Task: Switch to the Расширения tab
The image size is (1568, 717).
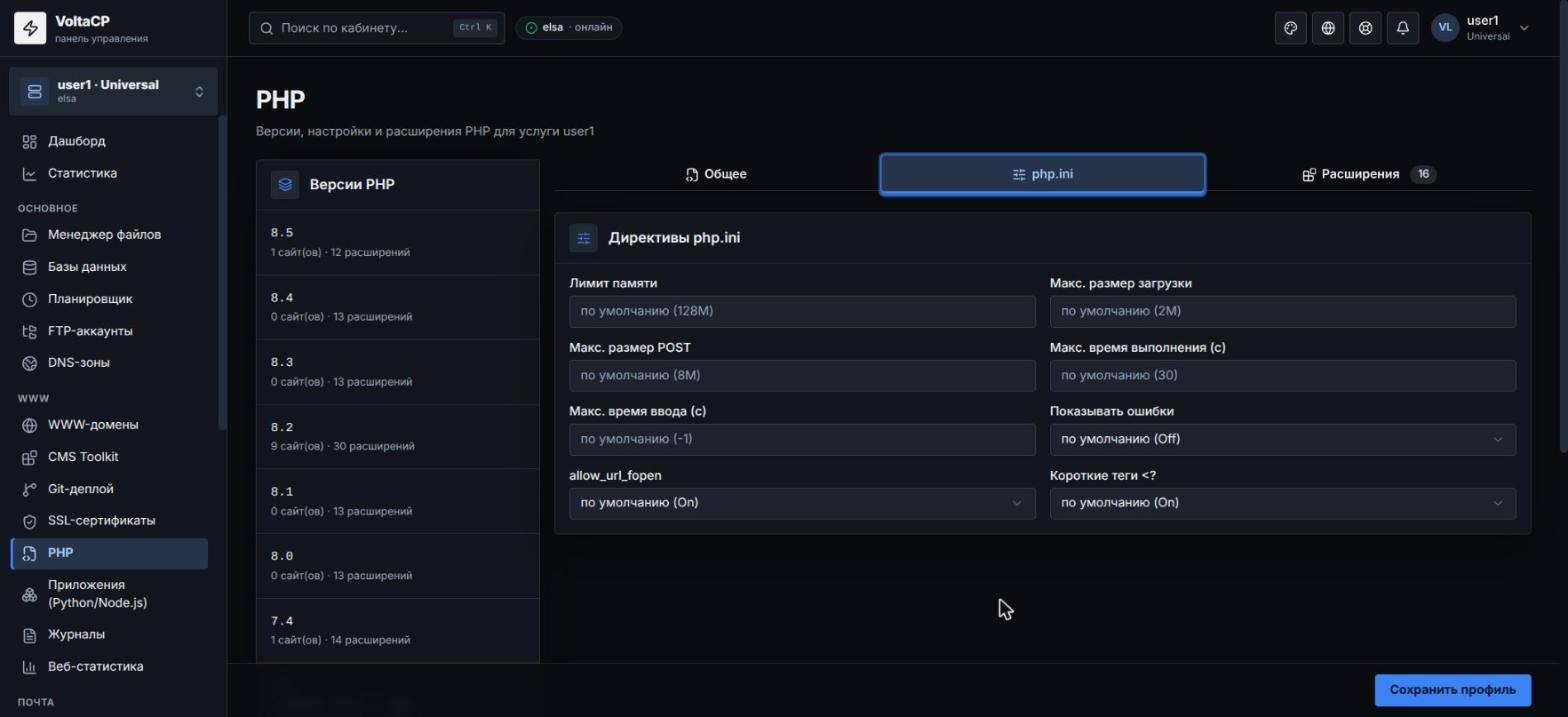Action: pyautogui.click(x=1368, y=174)
